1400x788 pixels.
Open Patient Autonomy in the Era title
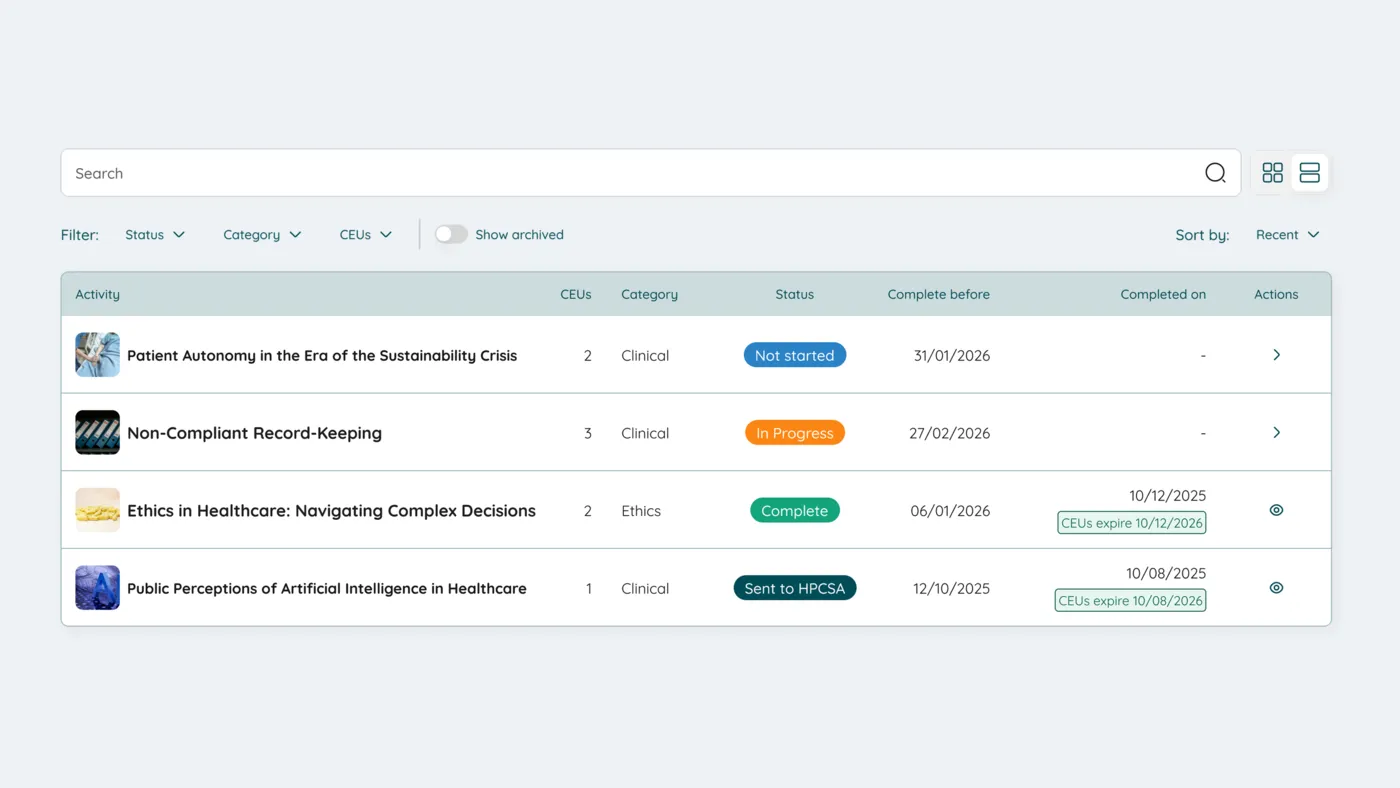[322, 355]
